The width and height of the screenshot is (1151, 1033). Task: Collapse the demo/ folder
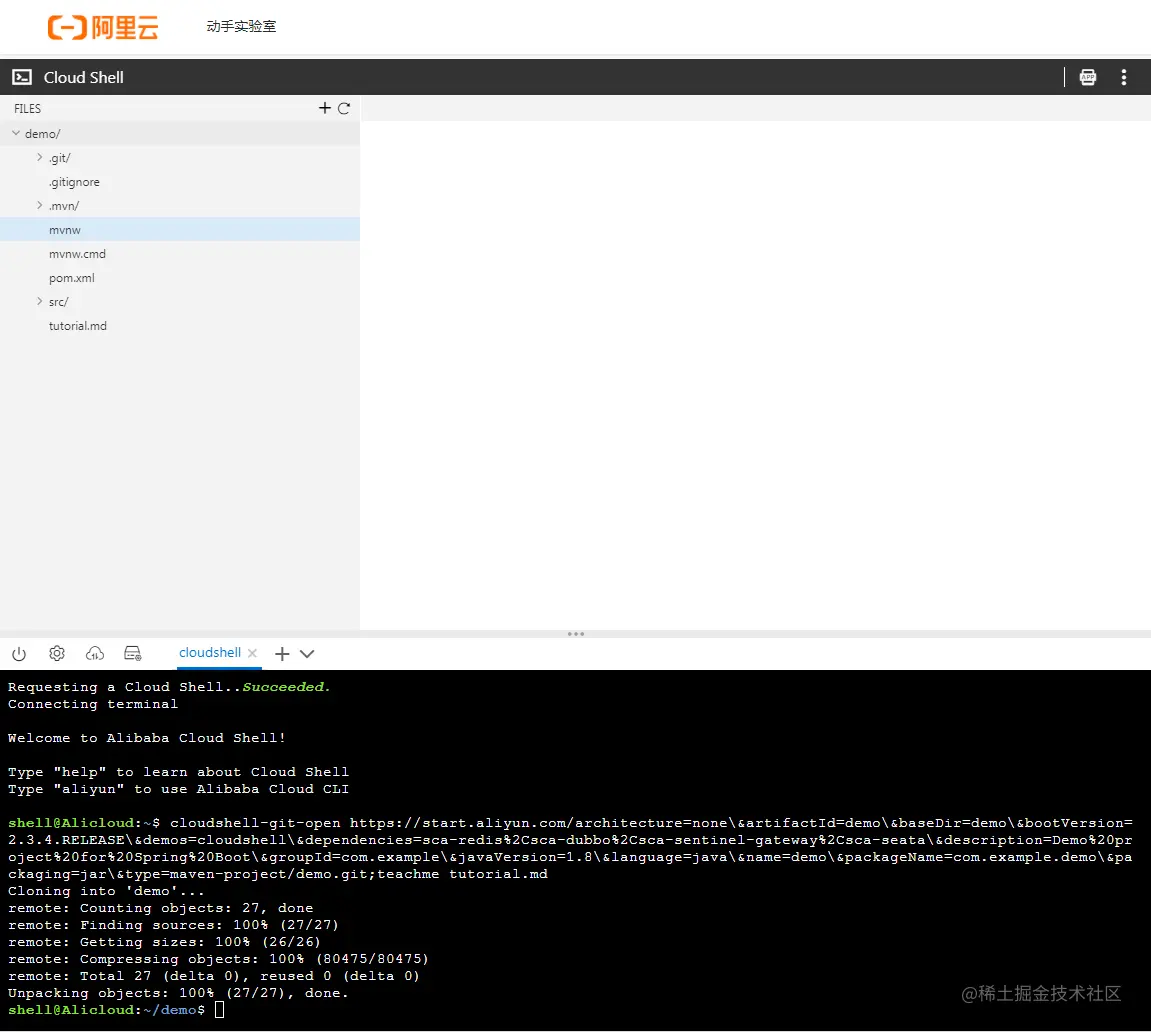(16, 133)
